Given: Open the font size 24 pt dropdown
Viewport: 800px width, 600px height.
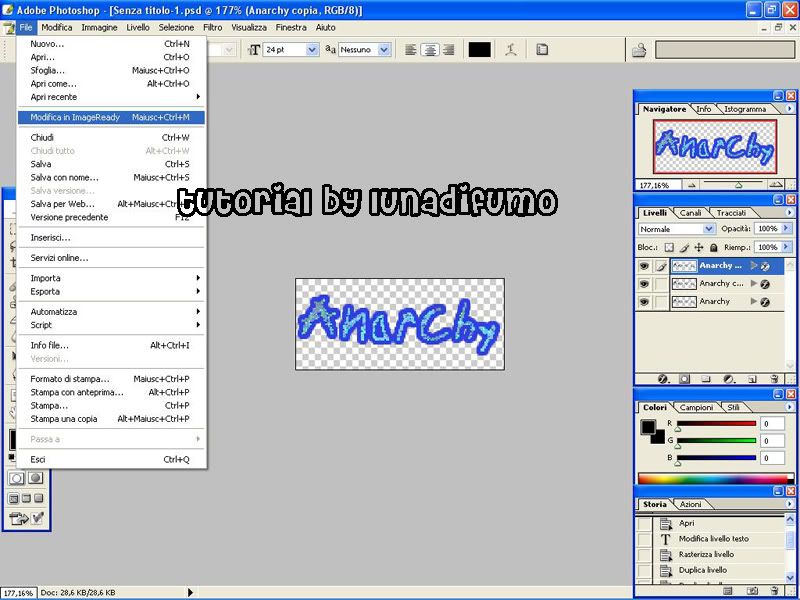Looking at the screenshot, I should pos(312,49).
